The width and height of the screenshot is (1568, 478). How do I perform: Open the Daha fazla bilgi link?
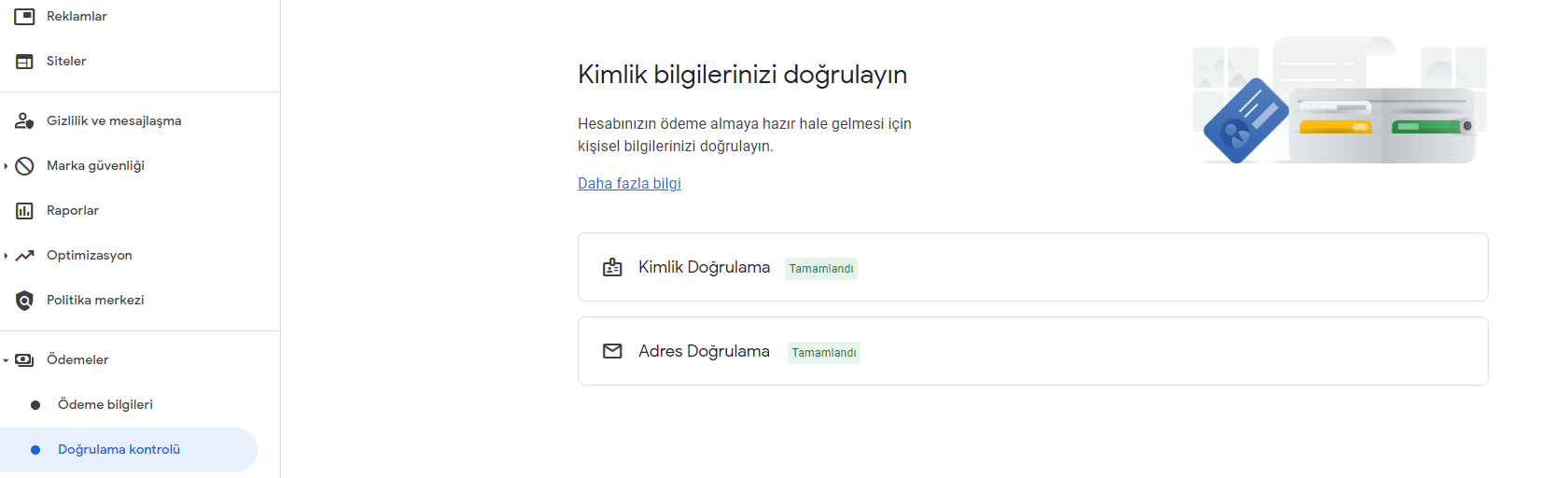(x=629, y=183)
